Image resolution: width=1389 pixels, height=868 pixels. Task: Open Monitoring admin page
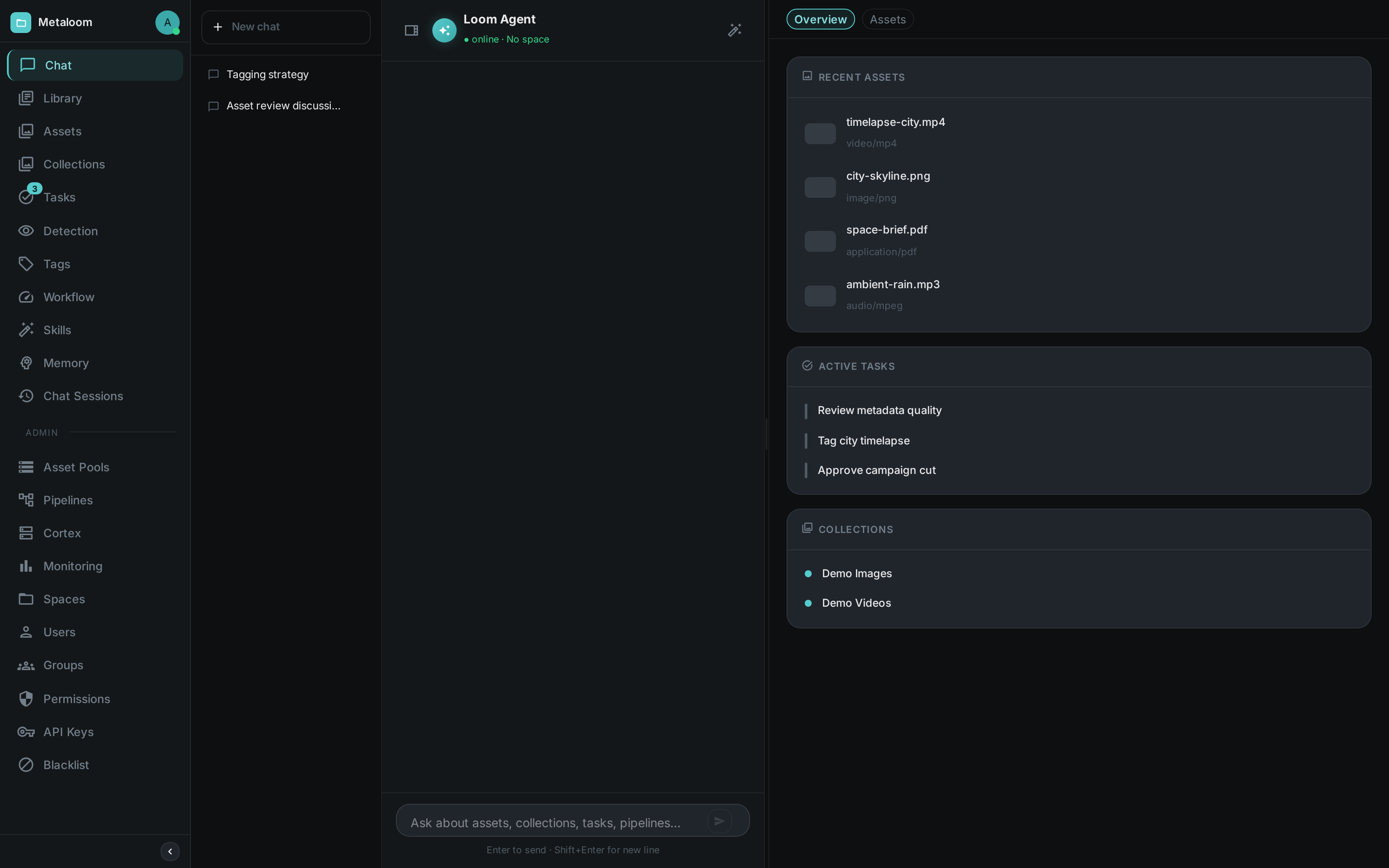point(95,566)
